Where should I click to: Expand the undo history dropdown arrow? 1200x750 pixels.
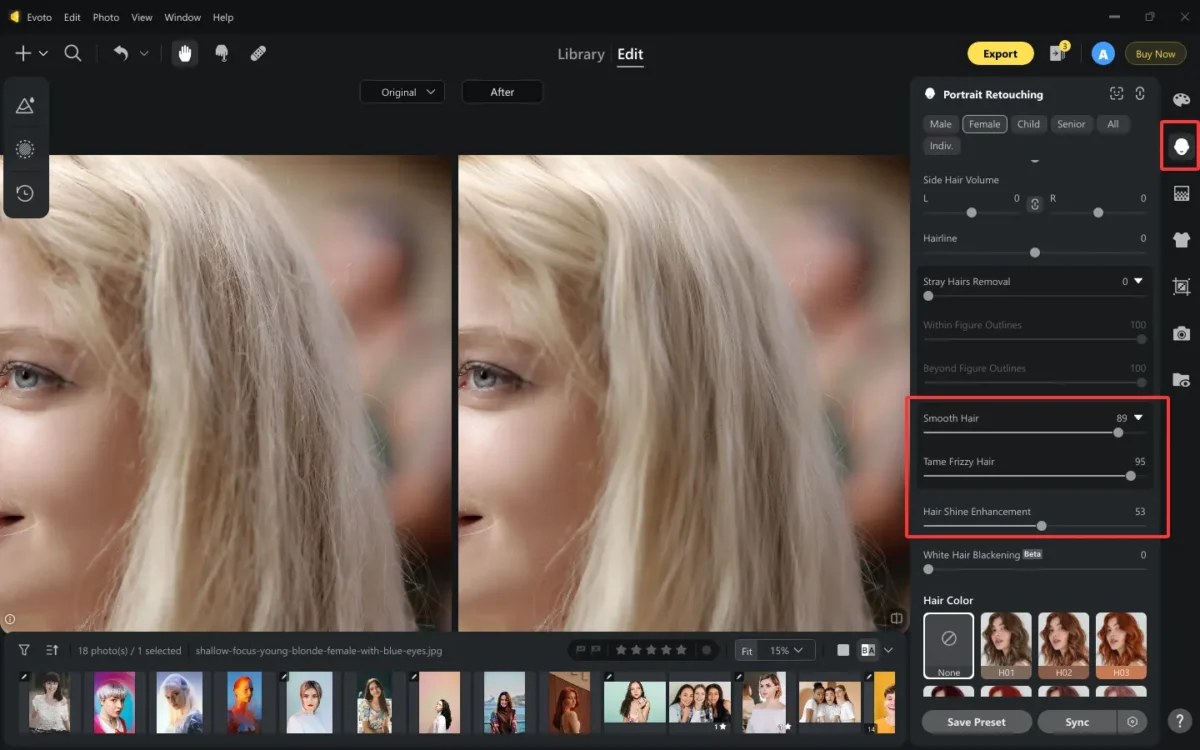(144, 54)
